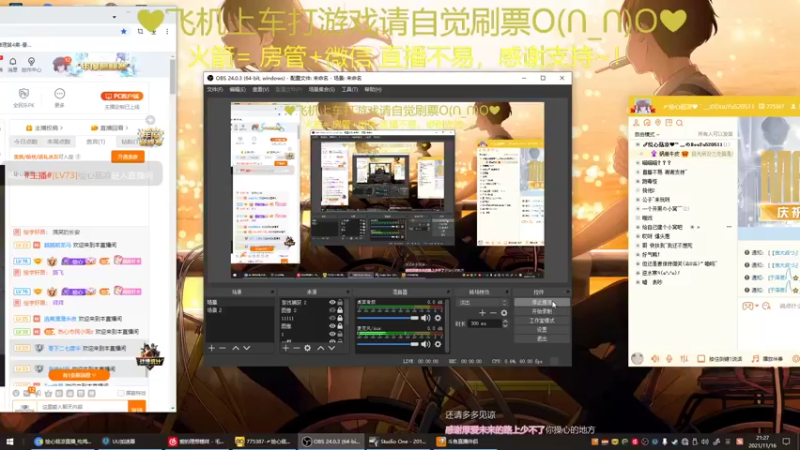This screenshot has height=450, width=800.
Task: Expand 主播投稿 chevron in browser page
Action: tap(62, 128)
